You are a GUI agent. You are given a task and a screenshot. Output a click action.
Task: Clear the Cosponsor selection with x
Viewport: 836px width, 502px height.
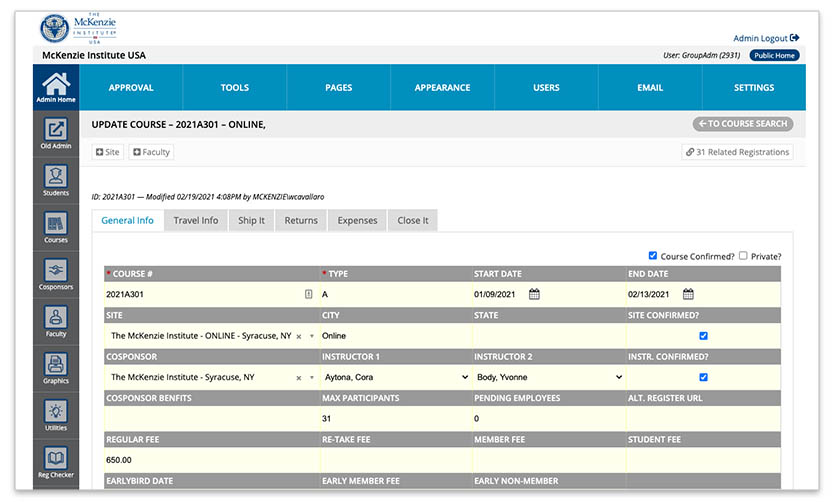point(299,378)
